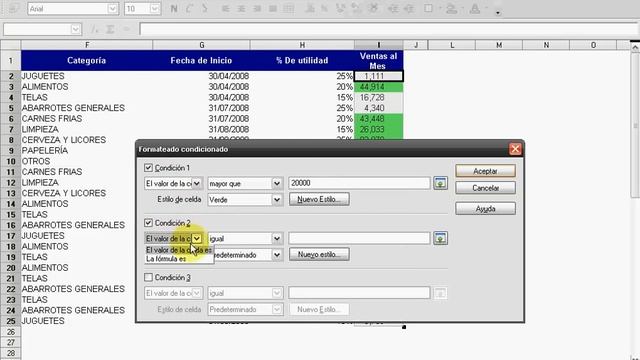Click cell containing 16,728
The height and width of the screenshot is (360, 640).
click(x=379, y=98)
